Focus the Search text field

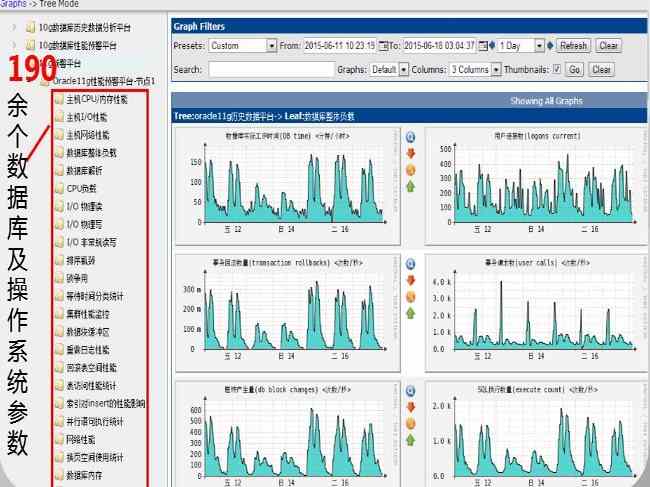(272, 70)
